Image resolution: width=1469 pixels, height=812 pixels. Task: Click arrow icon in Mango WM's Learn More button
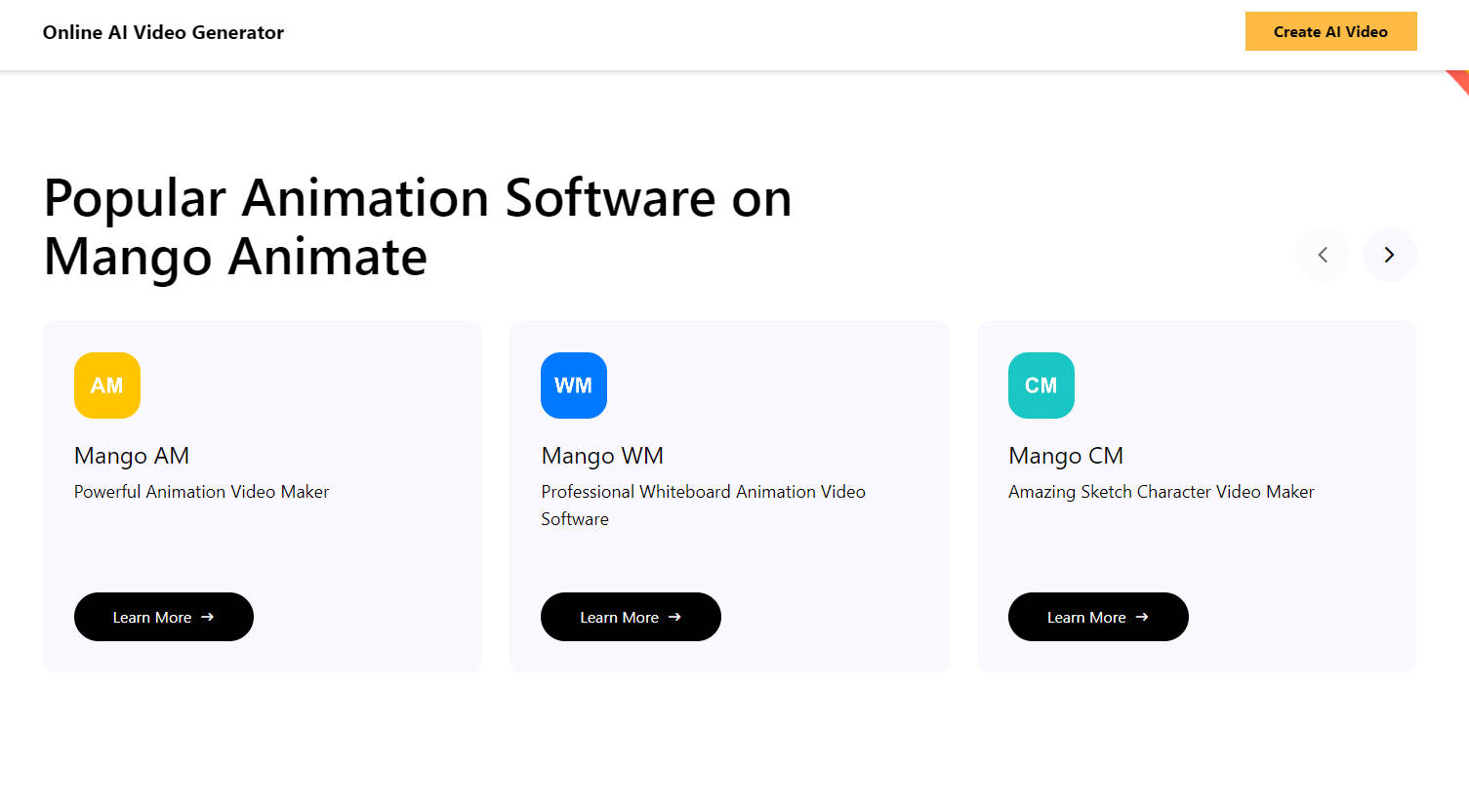[x=674, y=617]
